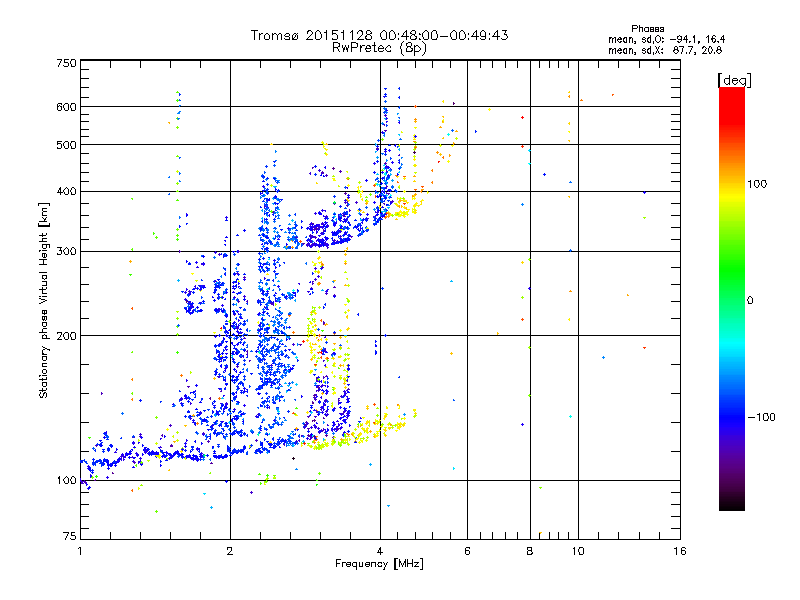
Task: Click the '[deg]' colorbar unit label
Action: point(734,80)
